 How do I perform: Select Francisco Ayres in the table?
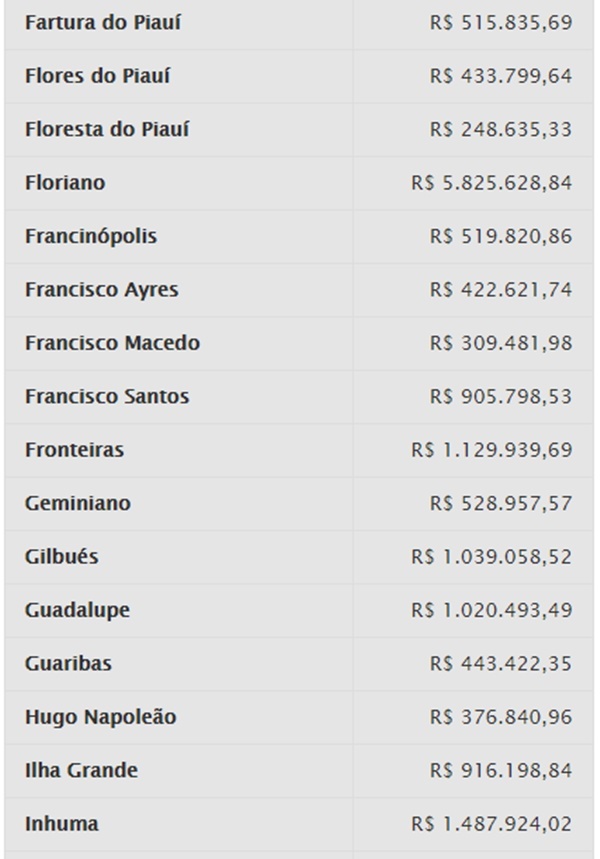pos(101,290)
